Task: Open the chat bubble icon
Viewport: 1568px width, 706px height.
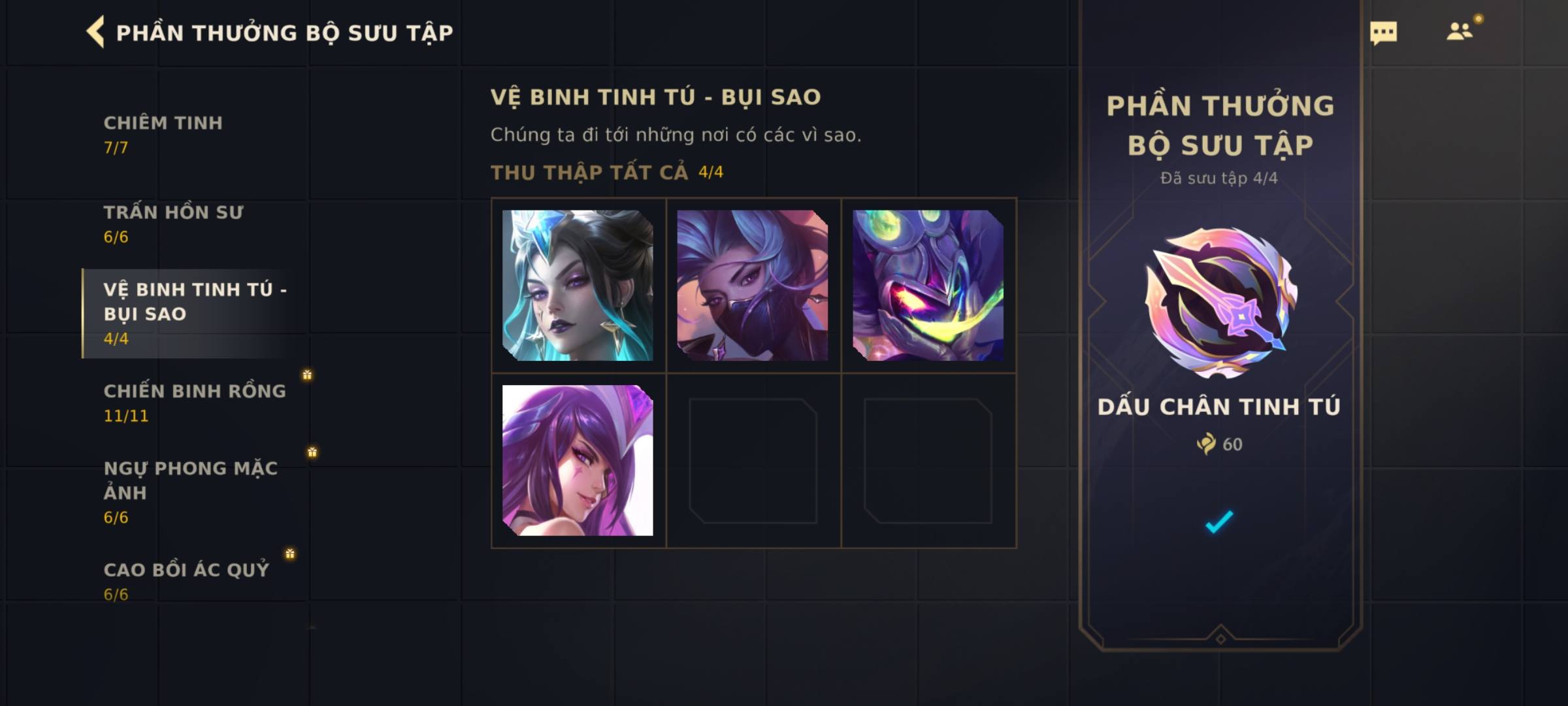Action: tap(1383, 33)
